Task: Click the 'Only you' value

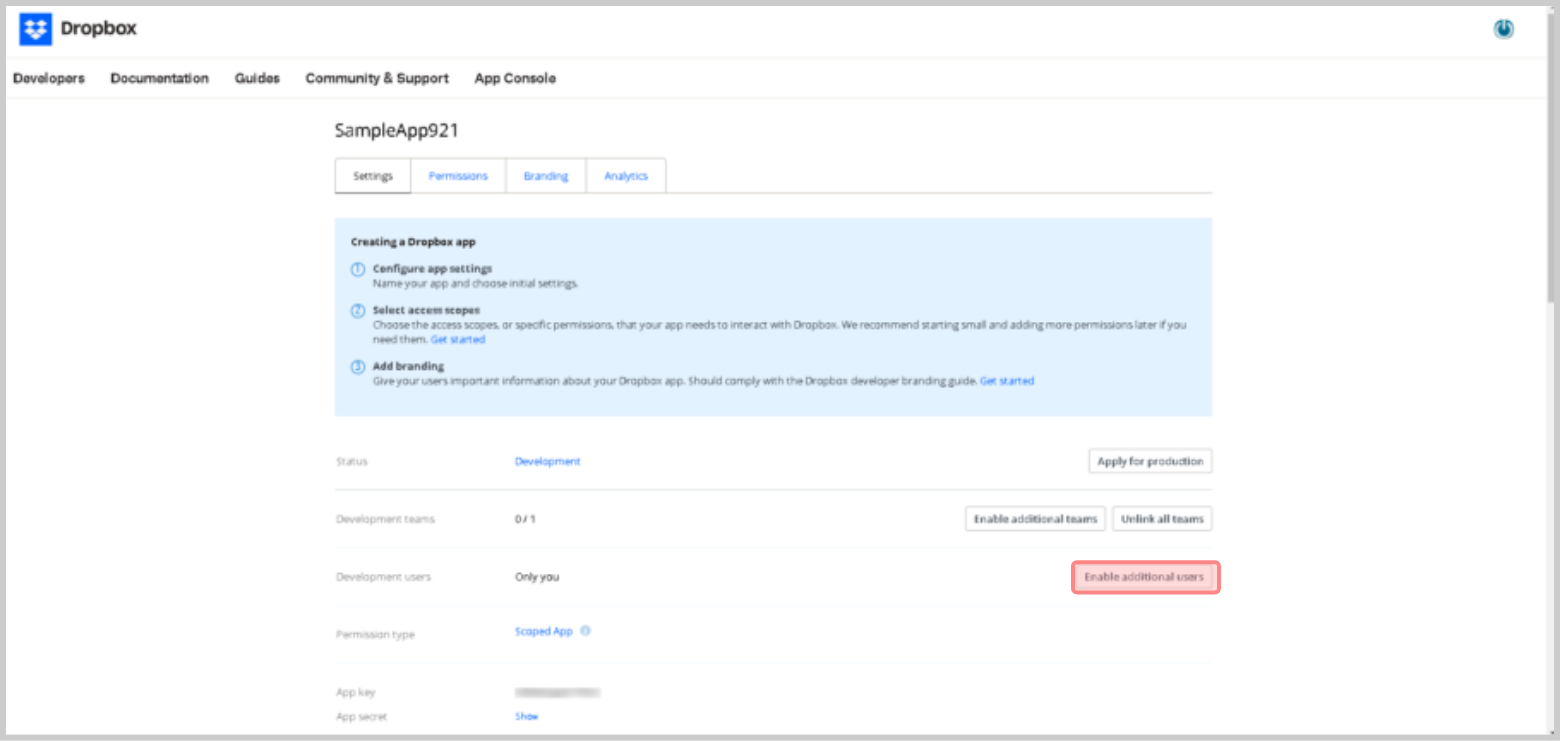Action: coord(537,577)
